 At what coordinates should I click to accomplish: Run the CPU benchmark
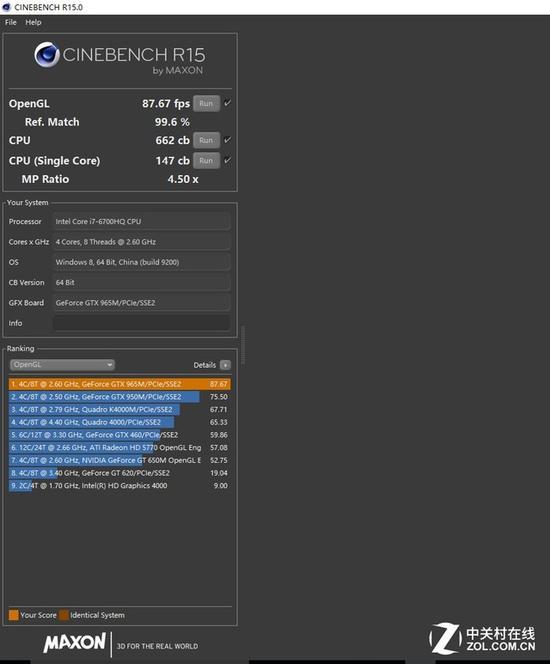coord(207,140)
